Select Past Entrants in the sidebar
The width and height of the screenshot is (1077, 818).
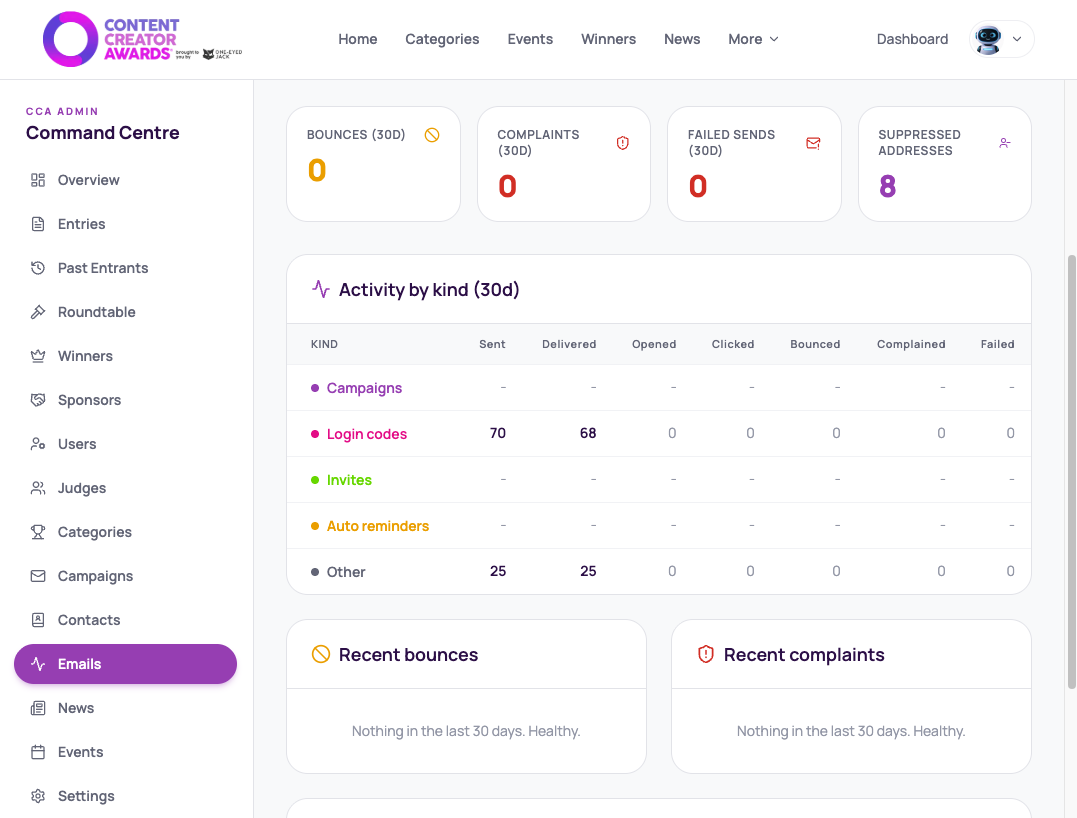point(125,268)
